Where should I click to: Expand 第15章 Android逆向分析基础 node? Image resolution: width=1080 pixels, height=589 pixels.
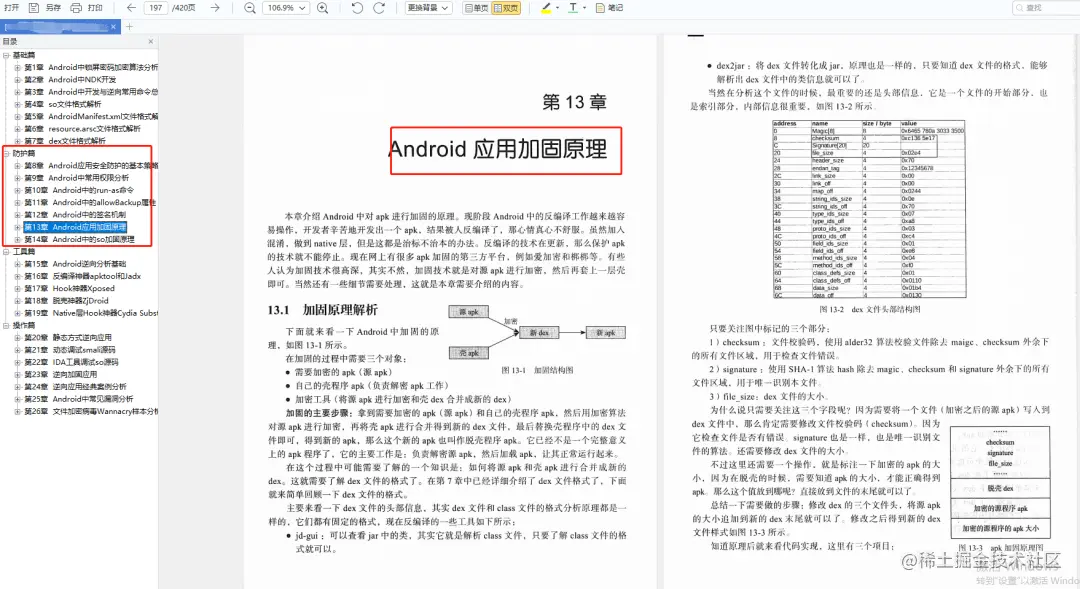click(17, 264)
